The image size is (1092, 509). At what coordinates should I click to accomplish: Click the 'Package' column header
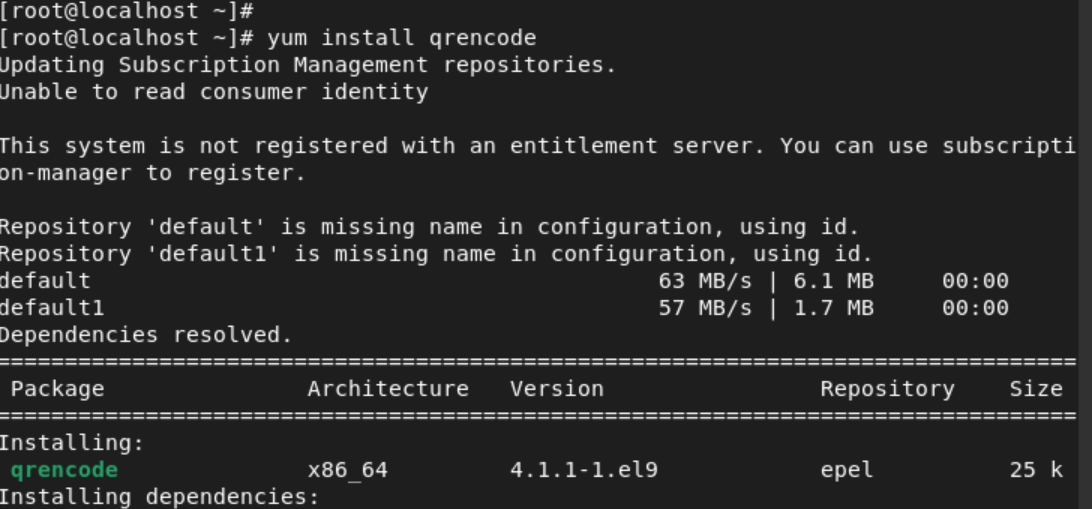point(58,389)
